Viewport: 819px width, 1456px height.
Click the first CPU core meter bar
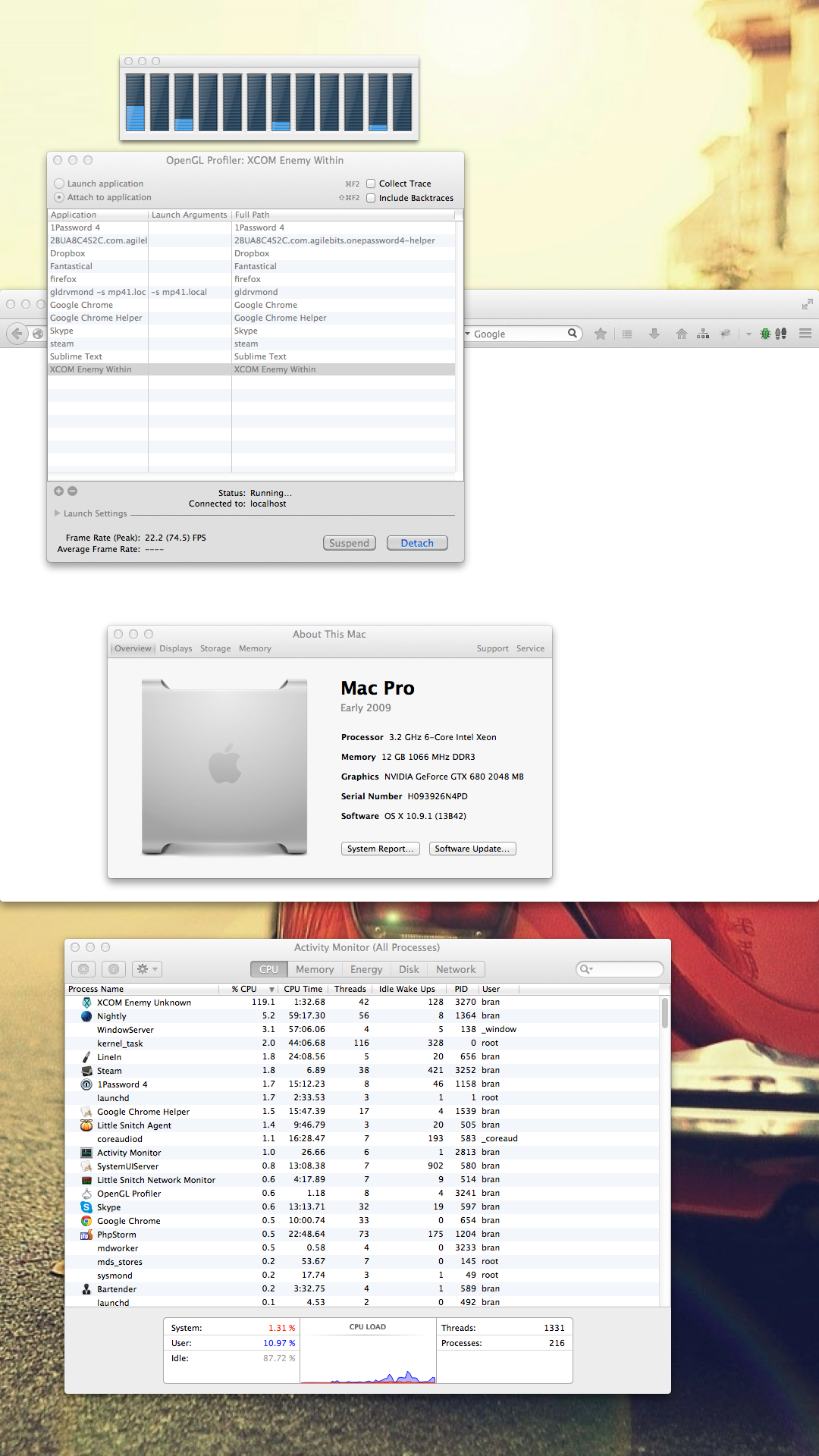(135, 102)
